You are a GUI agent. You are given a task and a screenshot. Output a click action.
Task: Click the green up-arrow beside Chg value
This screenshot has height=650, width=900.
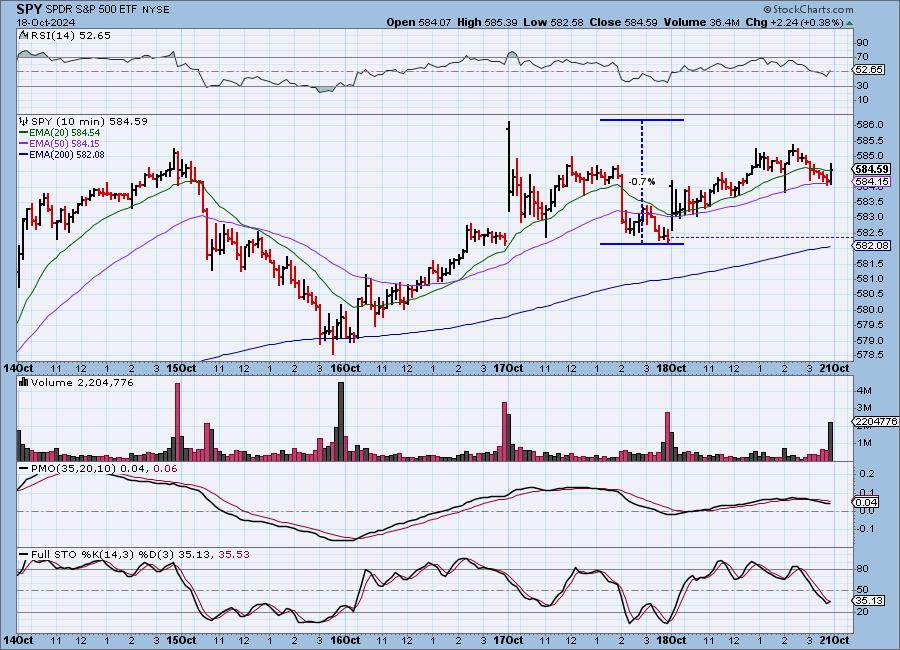[850, 24]
